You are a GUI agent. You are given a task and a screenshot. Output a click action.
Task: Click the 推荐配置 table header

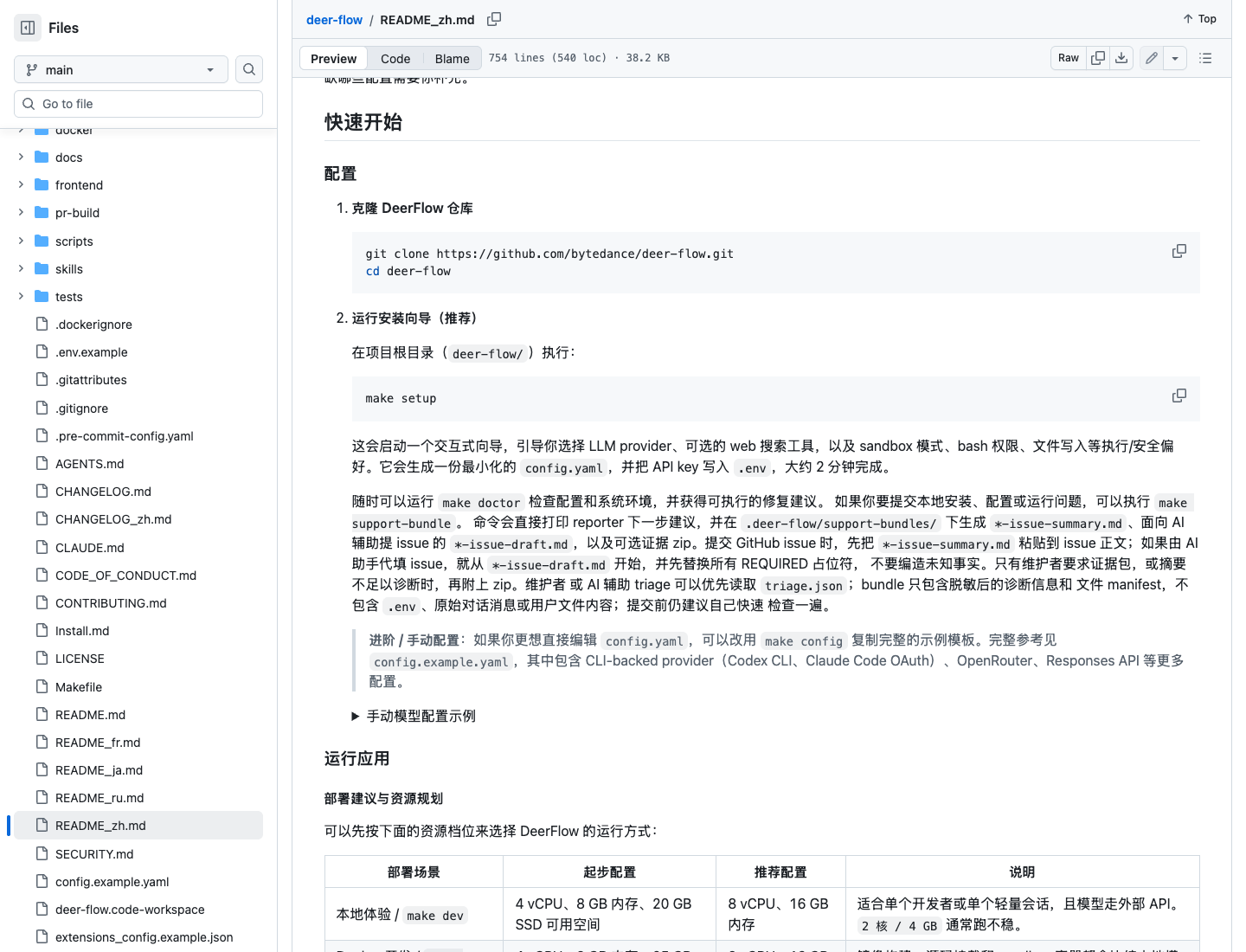tap(780, 872)
